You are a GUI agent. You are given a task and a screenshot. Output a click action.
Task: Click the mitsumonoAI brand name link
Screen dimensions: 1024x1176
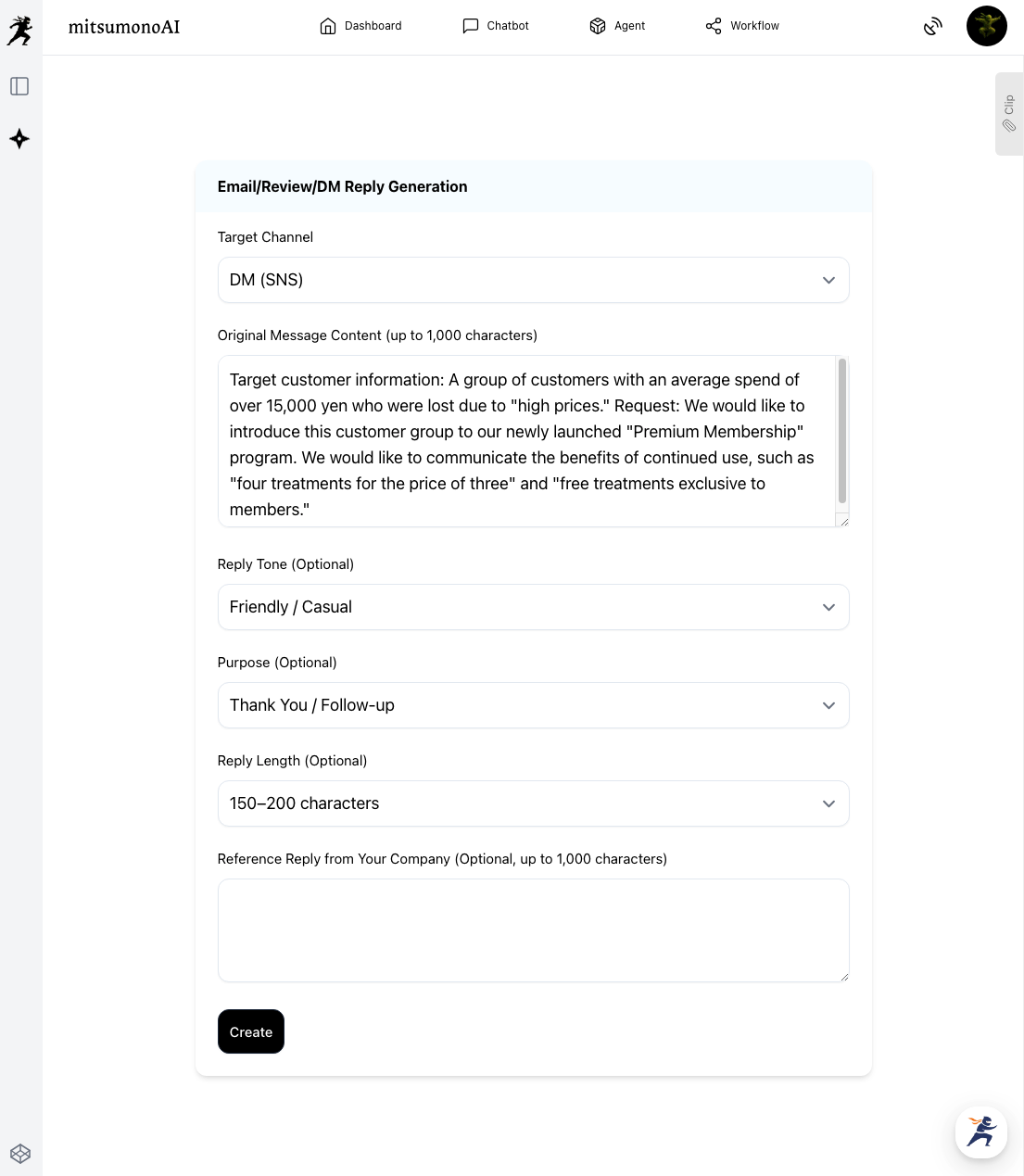(124, 27)
